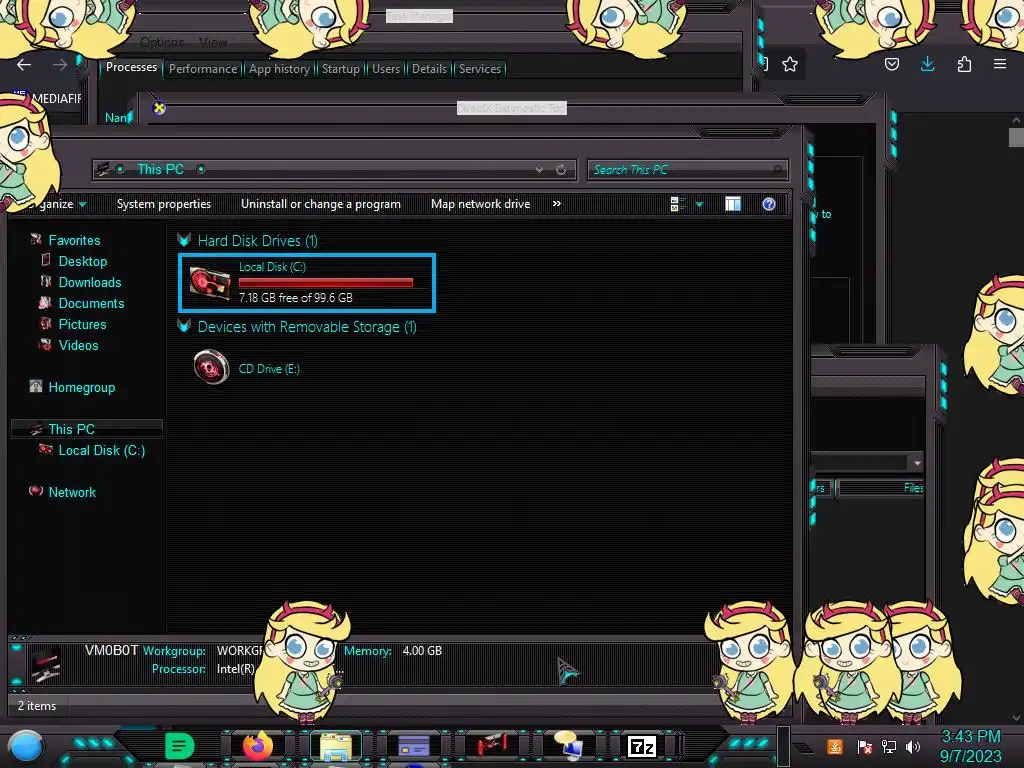Open the red graphics card taskbar icon
This screenshot has height=768, width=1024.
point(491,746)
